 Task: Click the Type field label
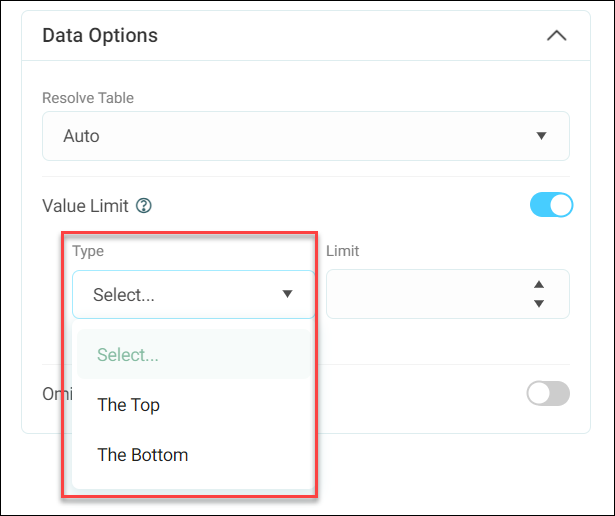[88, 251]
